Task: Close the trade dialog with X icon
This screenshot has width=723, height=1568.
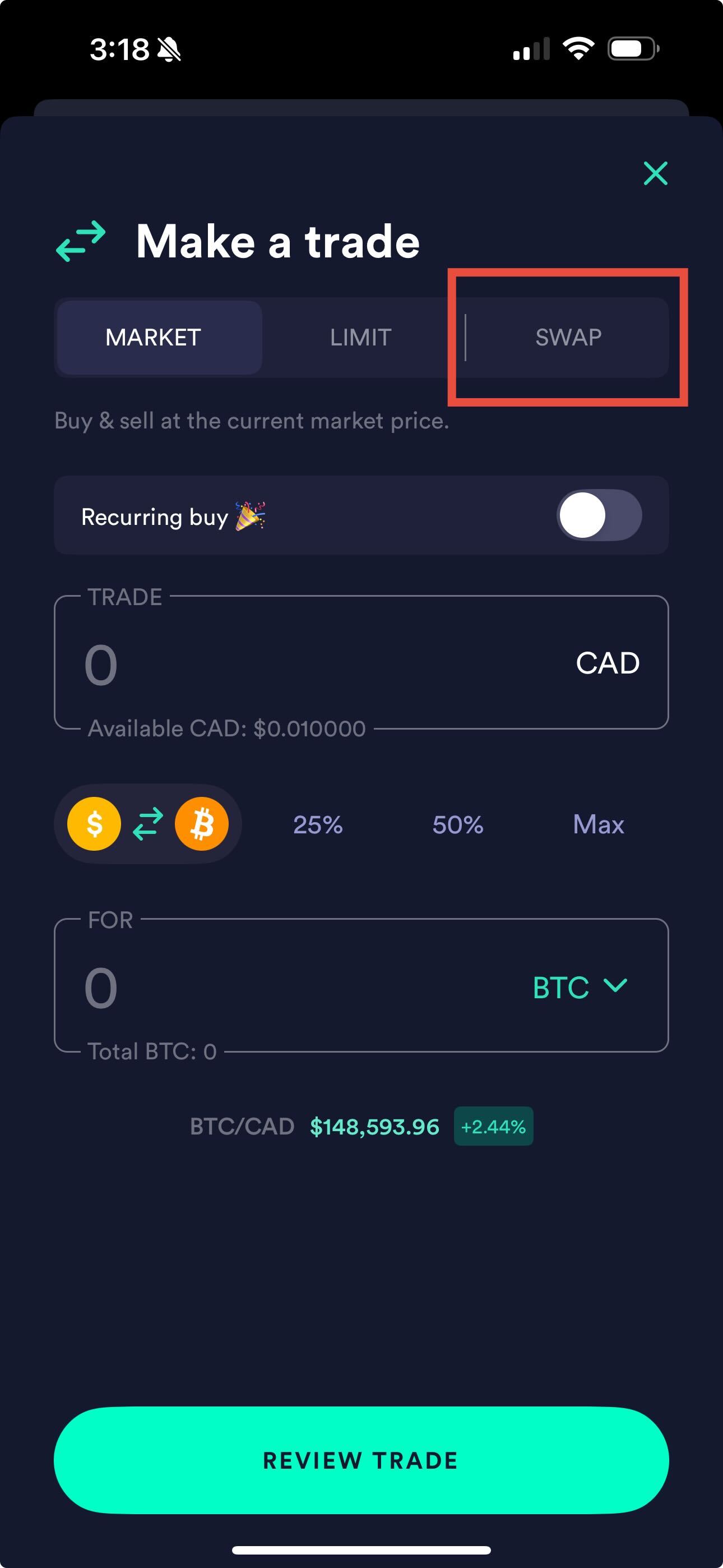Action: (x=655, y=173)
